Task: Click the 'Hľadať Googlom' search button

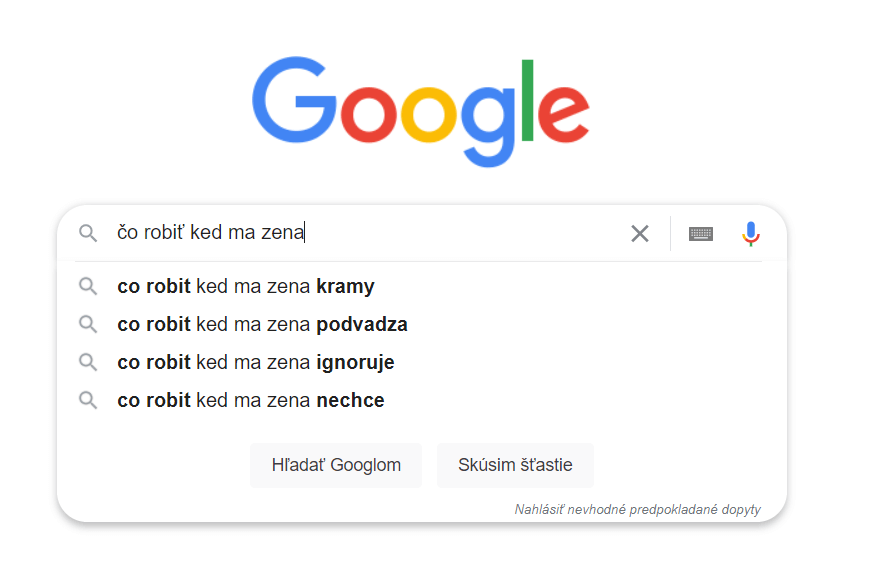Action: pos(336,465)
